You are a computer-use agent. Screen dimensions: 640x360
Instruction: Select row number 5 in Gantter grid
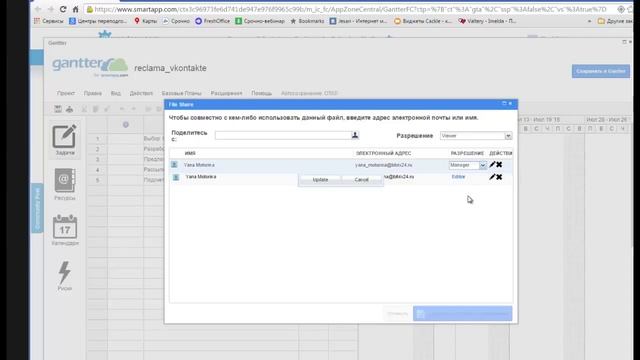(x=98, y=180)
